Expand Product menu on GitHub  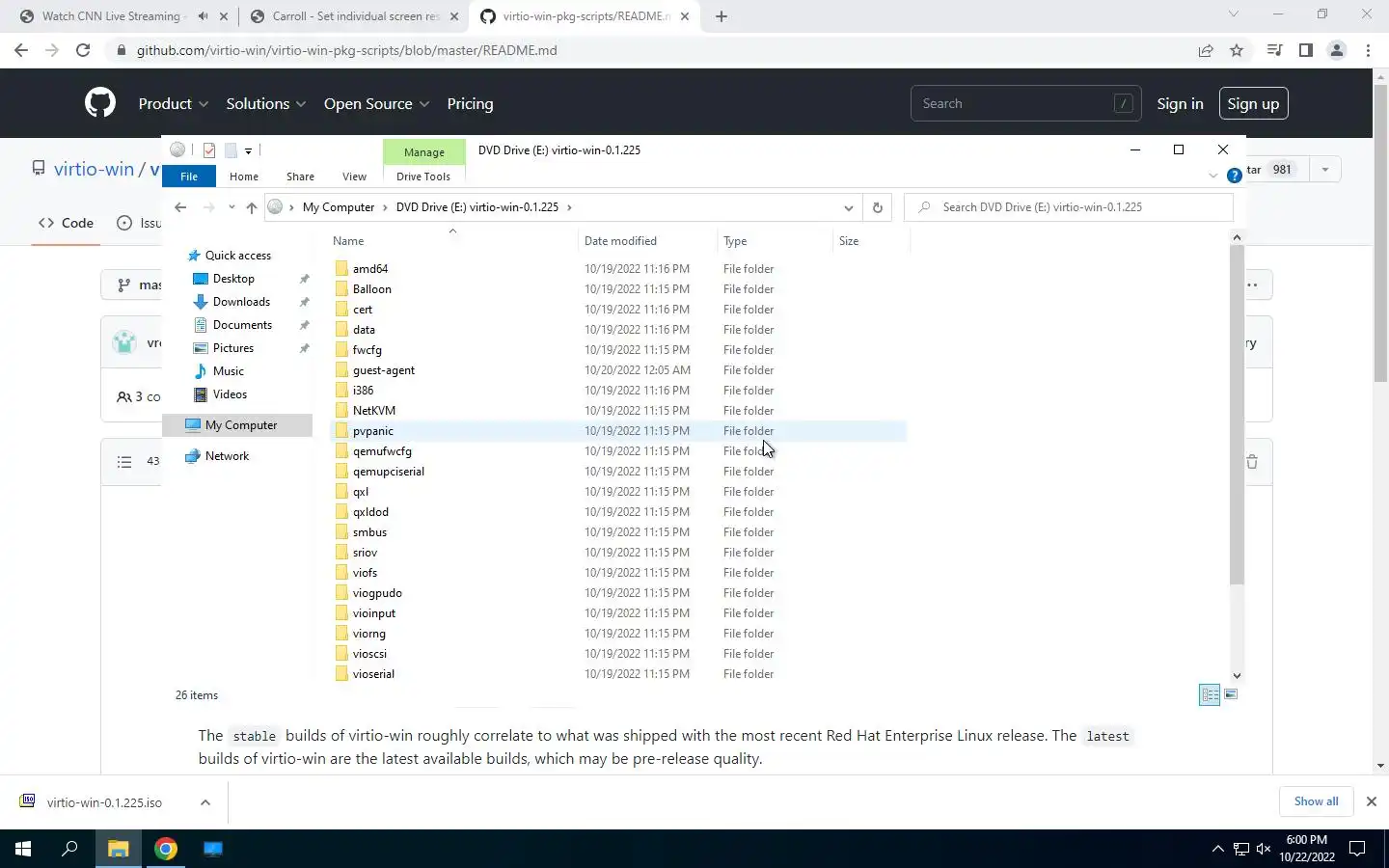pyautogui.click(x=174, y=103)
